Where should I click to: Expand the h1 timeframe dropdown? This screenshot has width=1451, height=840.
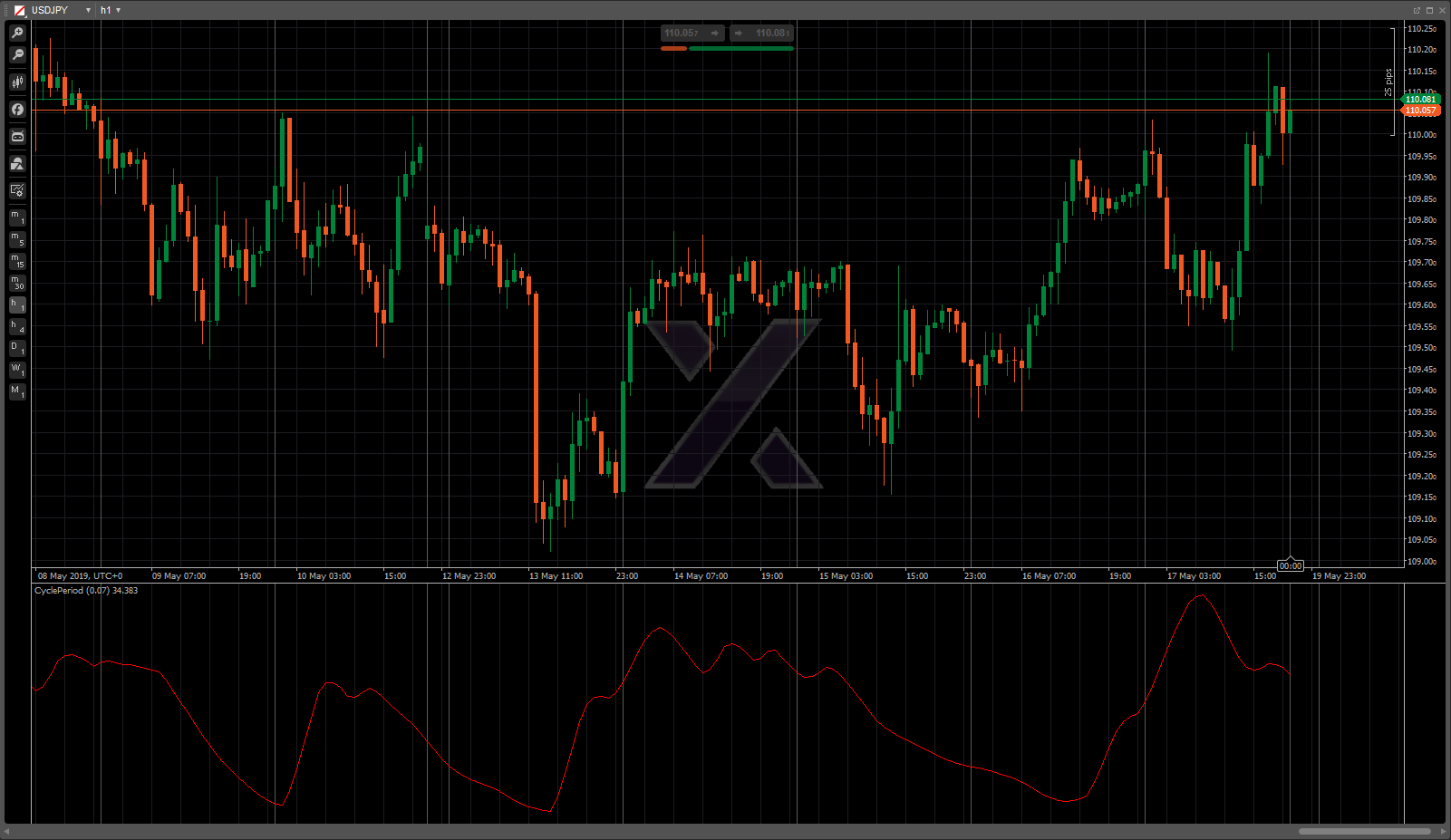pyautogui.click(x=118, y=10)
